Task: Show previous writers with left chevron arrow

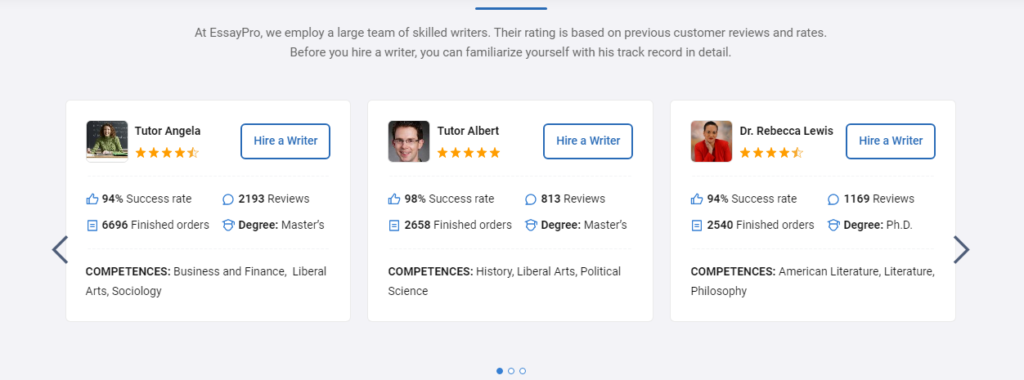Action: 60,249
